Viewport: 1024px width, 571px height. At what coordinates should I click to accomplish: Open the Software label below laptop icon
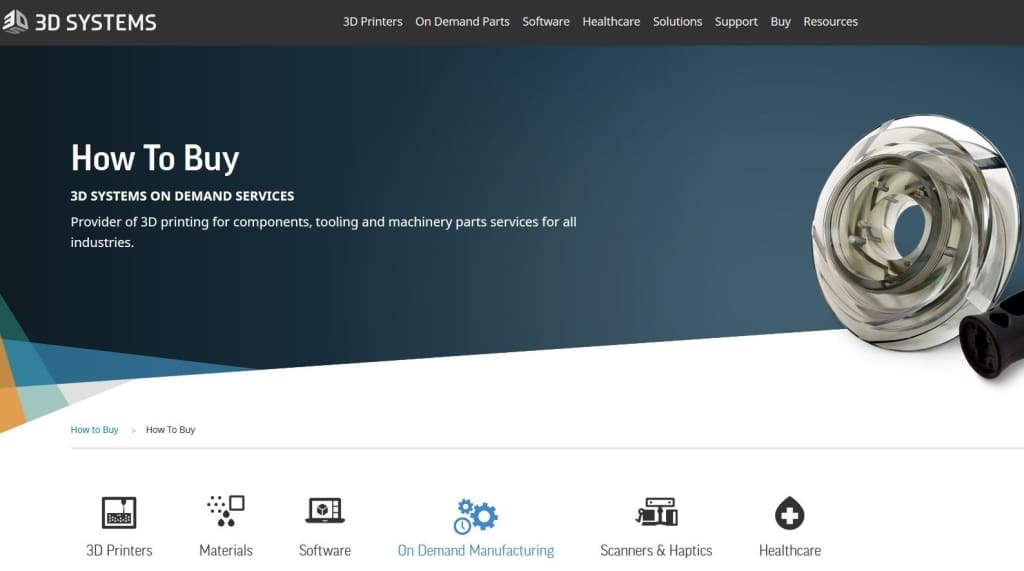(325, 550)
